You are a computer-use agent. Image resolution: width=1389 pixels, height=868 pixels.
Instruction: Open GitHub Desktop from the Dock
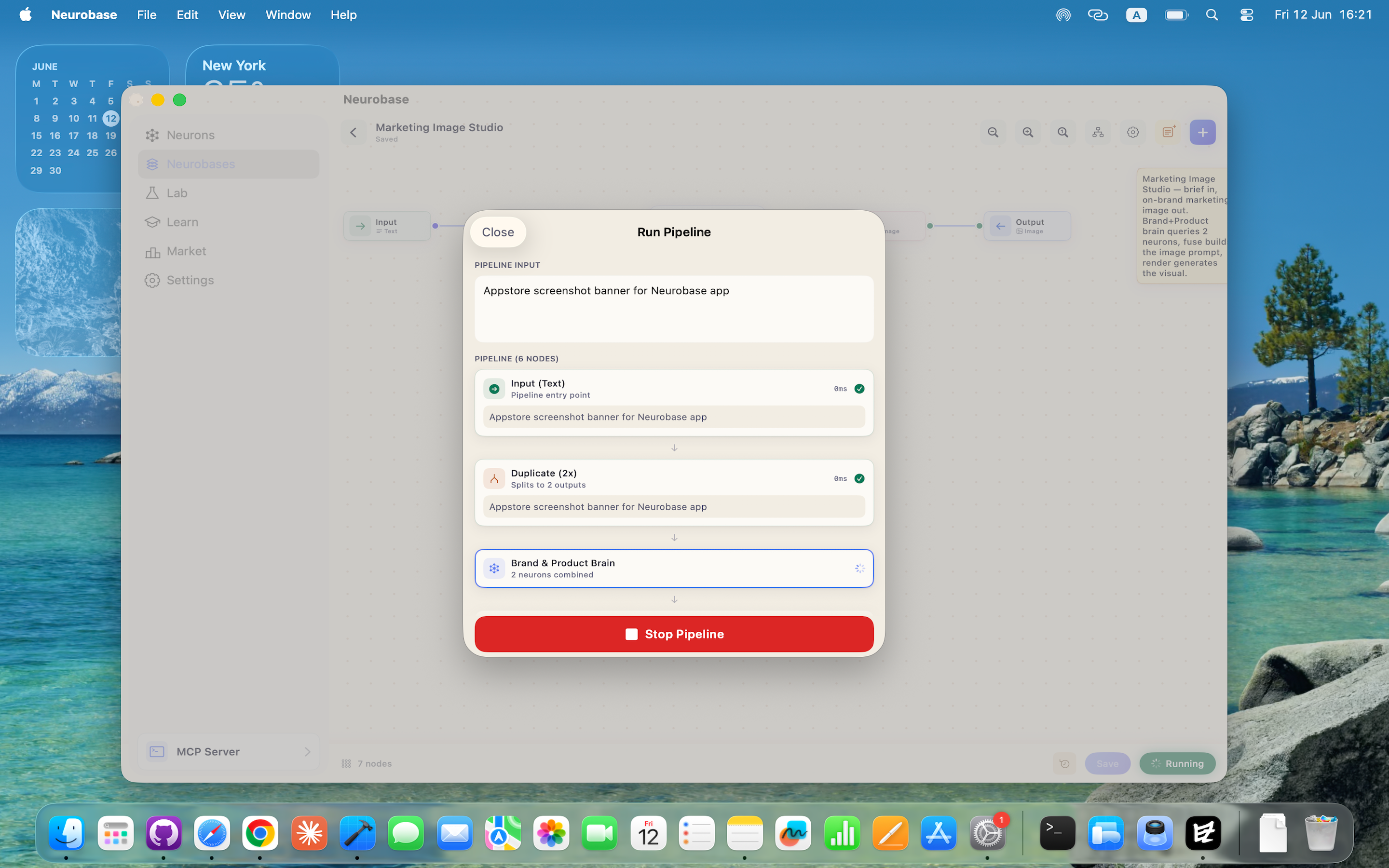[163, 833]
